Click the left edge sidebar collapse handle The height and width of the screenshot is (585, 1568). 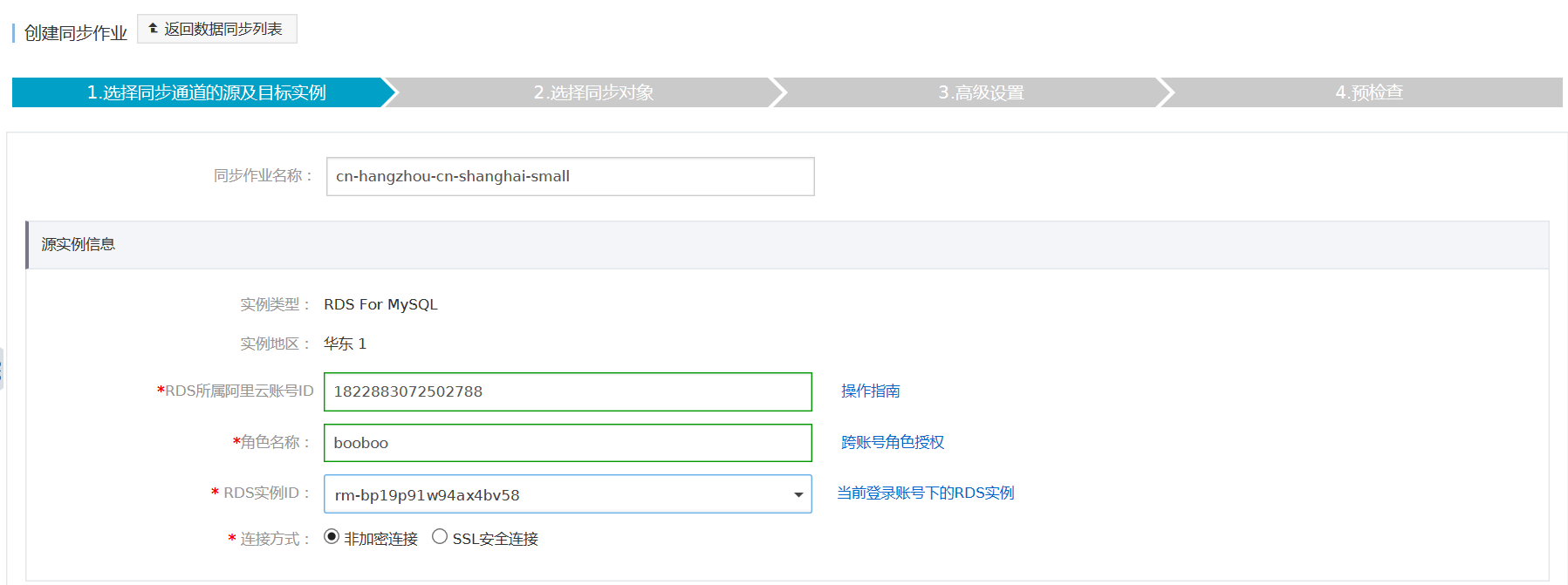tap(2, 368)
